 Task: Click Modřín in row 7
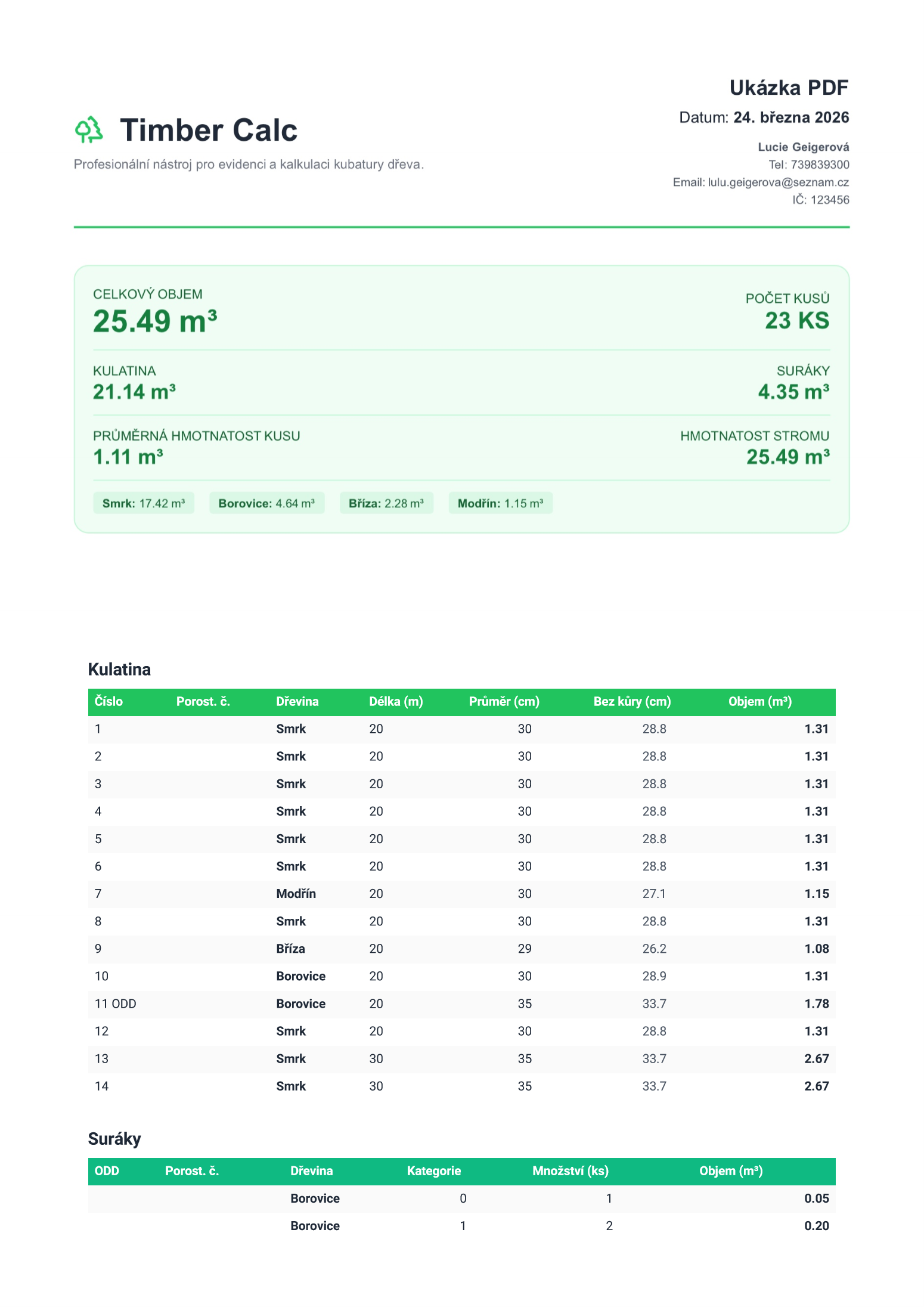coord(296,894)
